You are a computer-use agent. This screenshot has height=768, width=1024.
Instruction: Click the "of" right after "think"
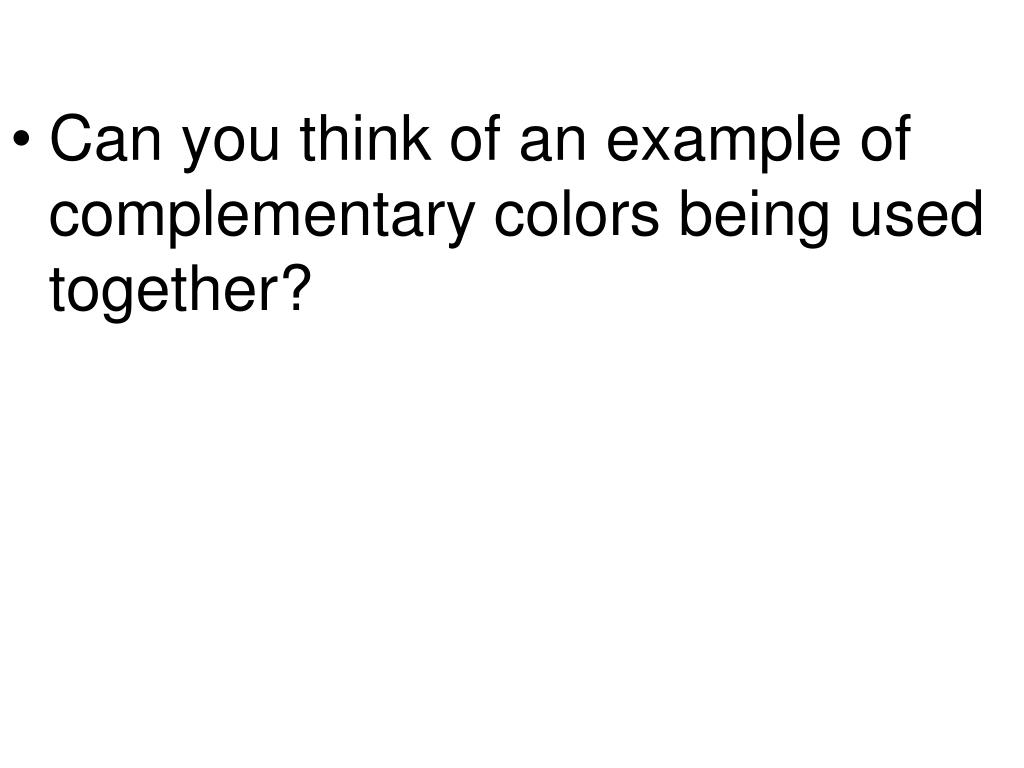(476, 138)
